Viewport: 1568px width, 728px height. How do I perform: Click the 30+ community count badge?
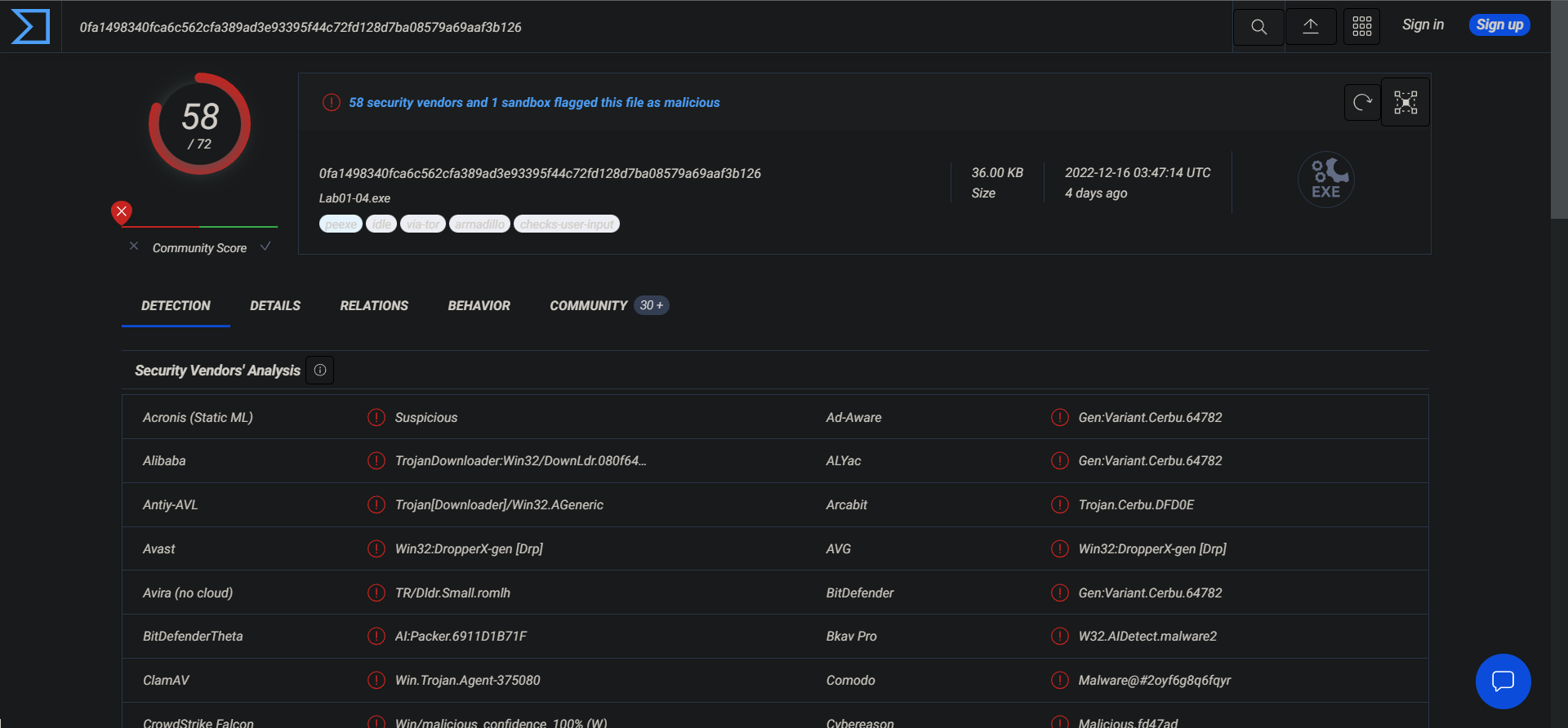coord(652,305)
